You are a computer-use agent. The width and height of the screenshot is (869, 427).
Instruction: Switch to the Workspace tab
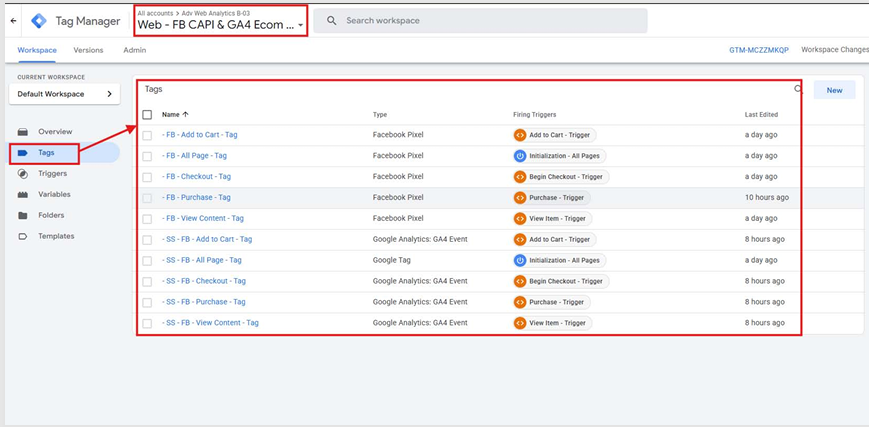coord(37,50)
